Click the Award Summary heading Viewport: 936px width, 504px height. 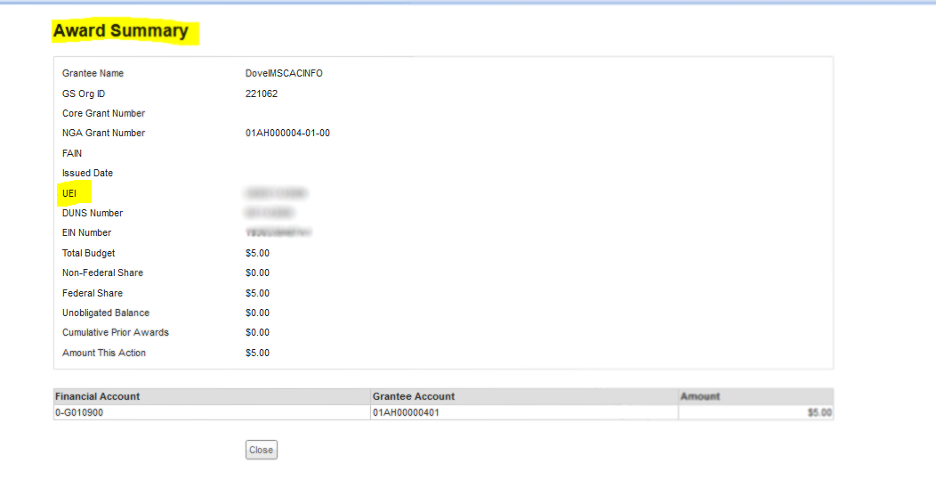tap(120, 31)
